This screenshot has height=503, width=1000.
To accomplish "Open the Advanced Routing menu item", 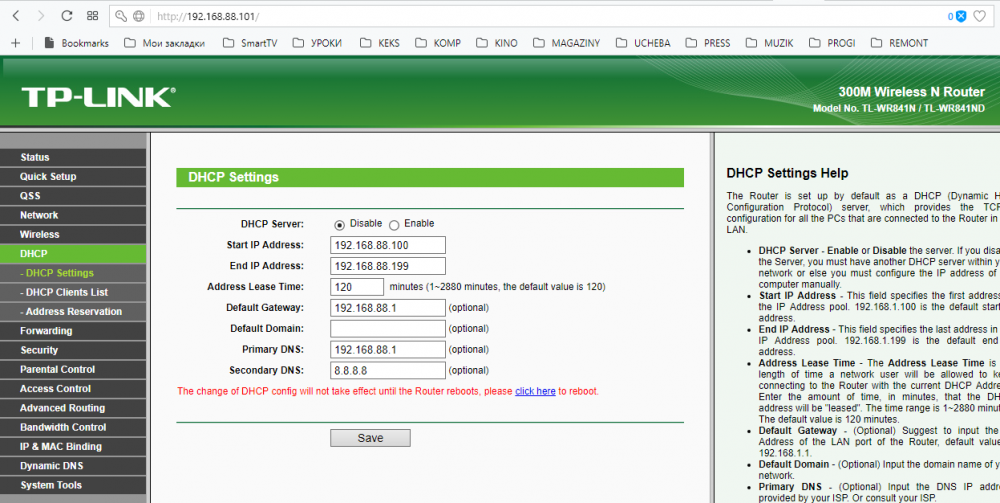I will click(73, 408).
